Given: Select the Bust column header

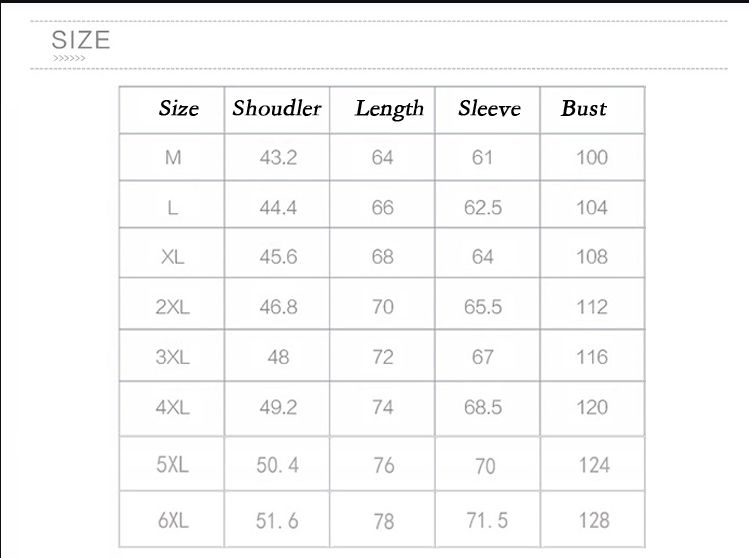Looking at the screenshot, I should 584,109.
